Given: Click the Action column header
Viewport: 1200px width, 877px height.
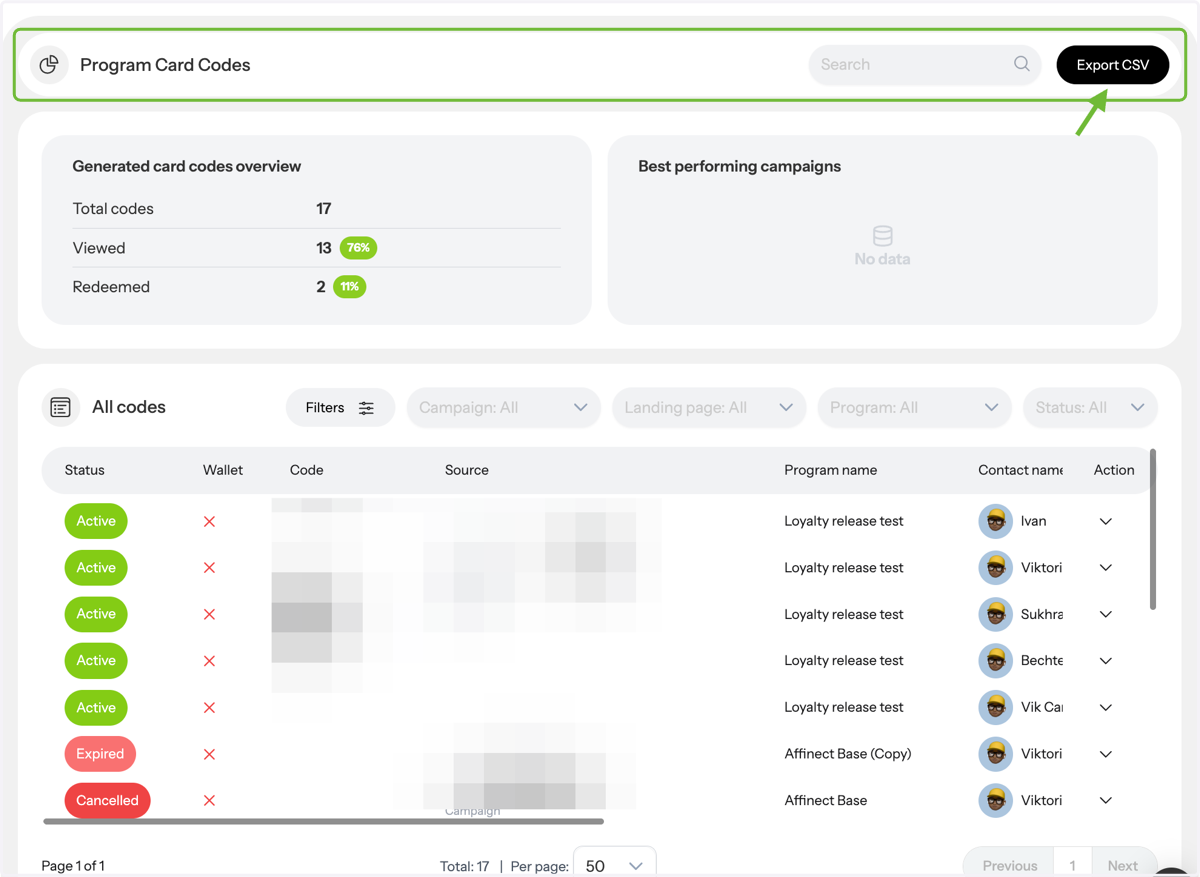Looking at the screenshot, I should [1114, 470].
